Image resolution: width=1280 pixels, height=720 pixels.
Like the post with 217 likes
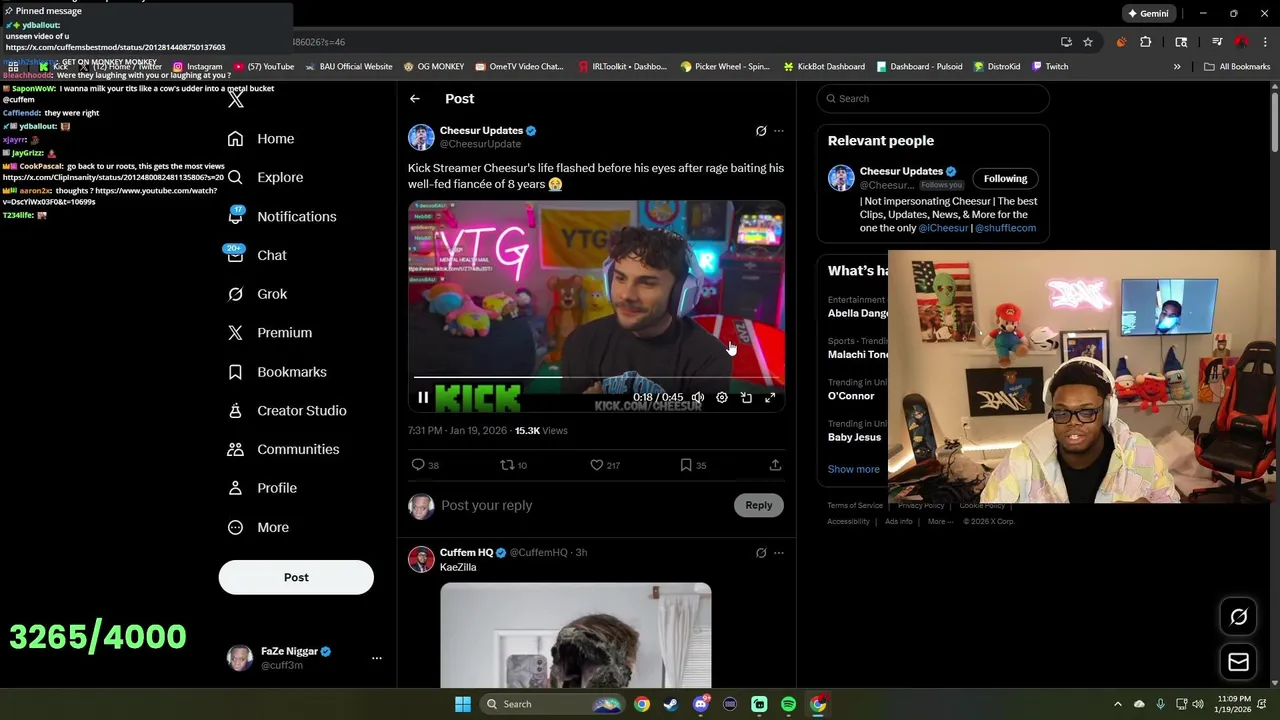coord(605,465)
